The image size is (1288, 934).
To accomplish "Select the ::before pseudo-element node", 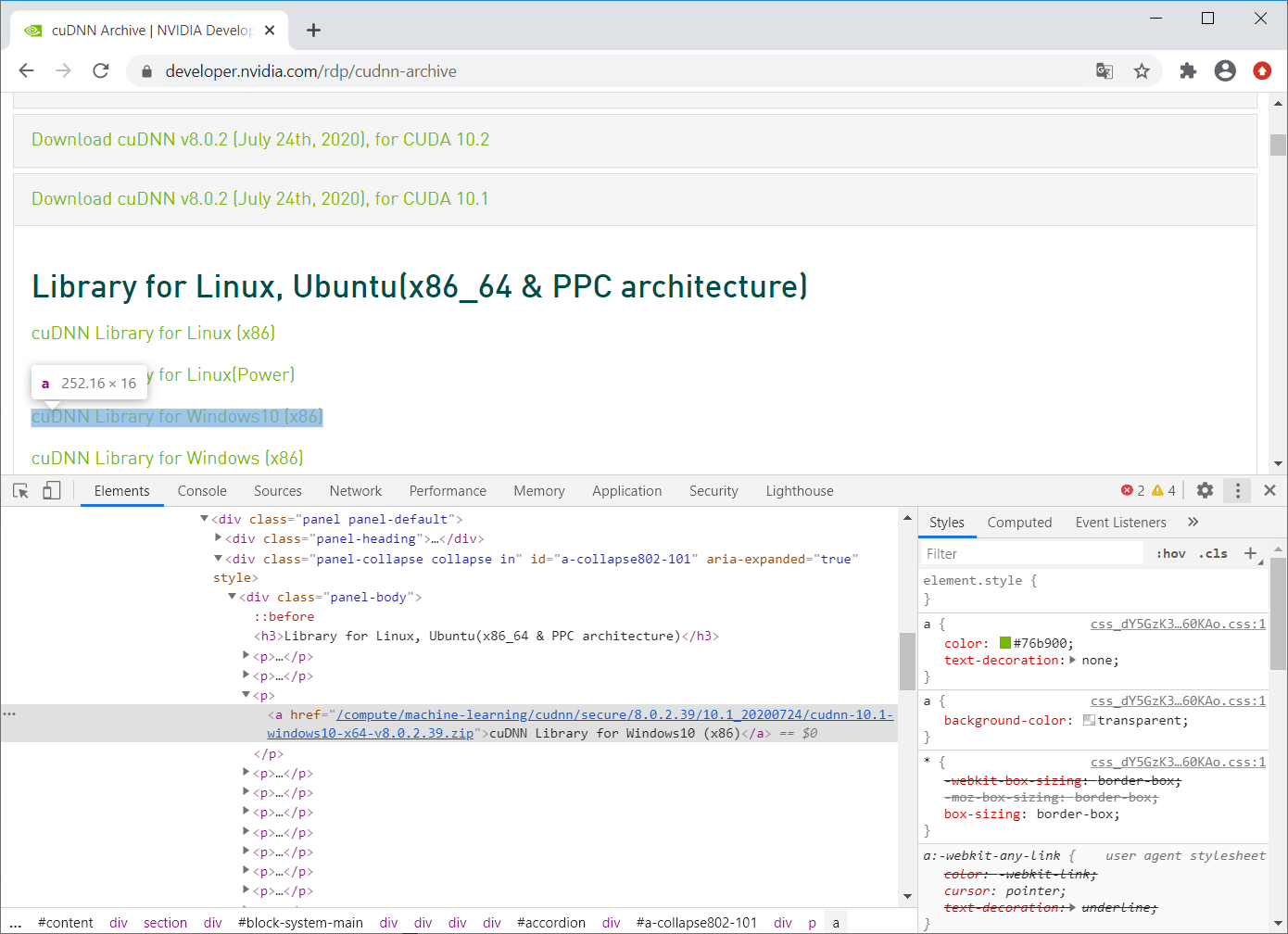I will coord(284,616).
